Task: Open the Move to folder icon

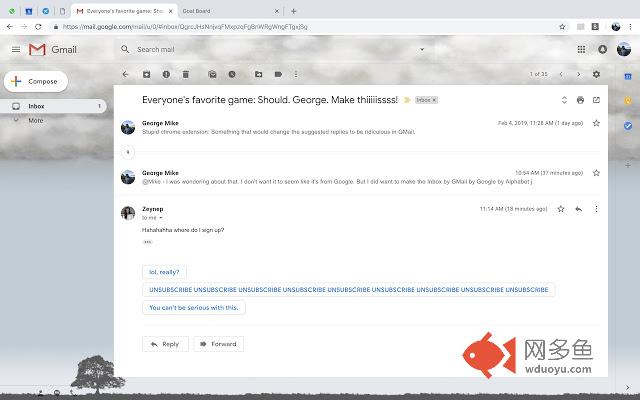Action: tap(258, 74)
